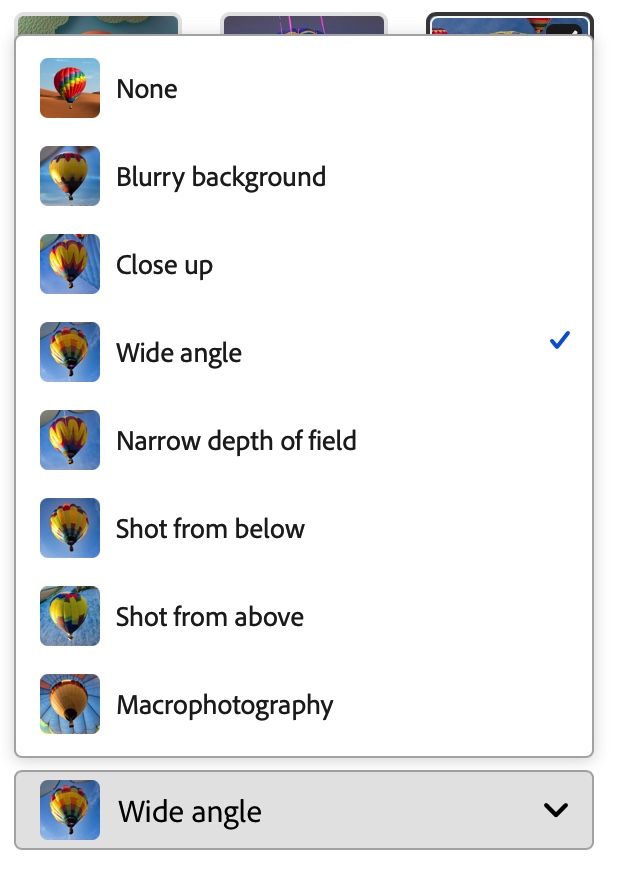The width and height of the screenshot is (624, 882).
Task: Click the Close up balloon icon
Action: point(70,264)
